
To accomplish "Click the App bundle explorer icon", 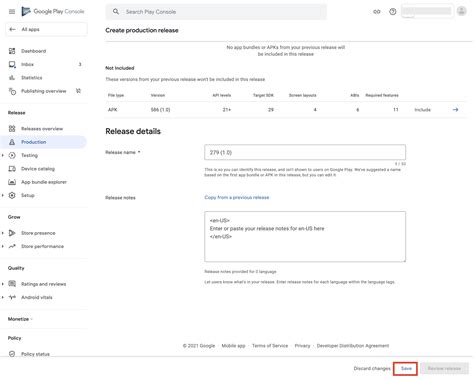I will pos(12,182).
